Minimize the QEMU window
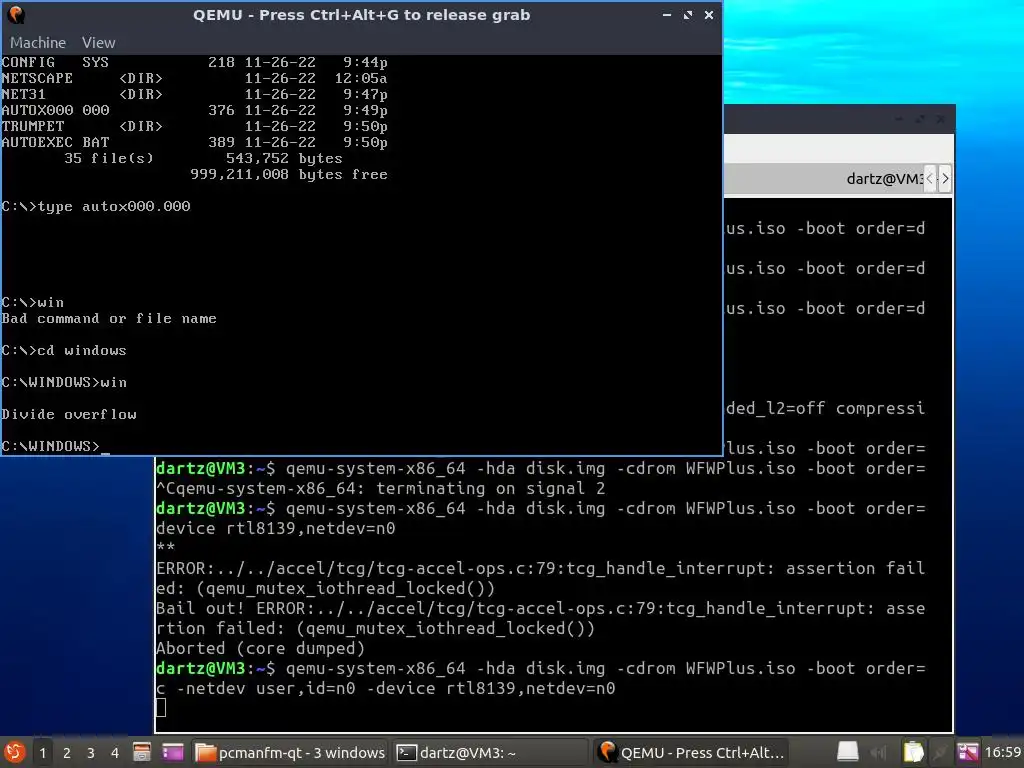Screen dimensions: 1024x768 (x=667, y=14)
